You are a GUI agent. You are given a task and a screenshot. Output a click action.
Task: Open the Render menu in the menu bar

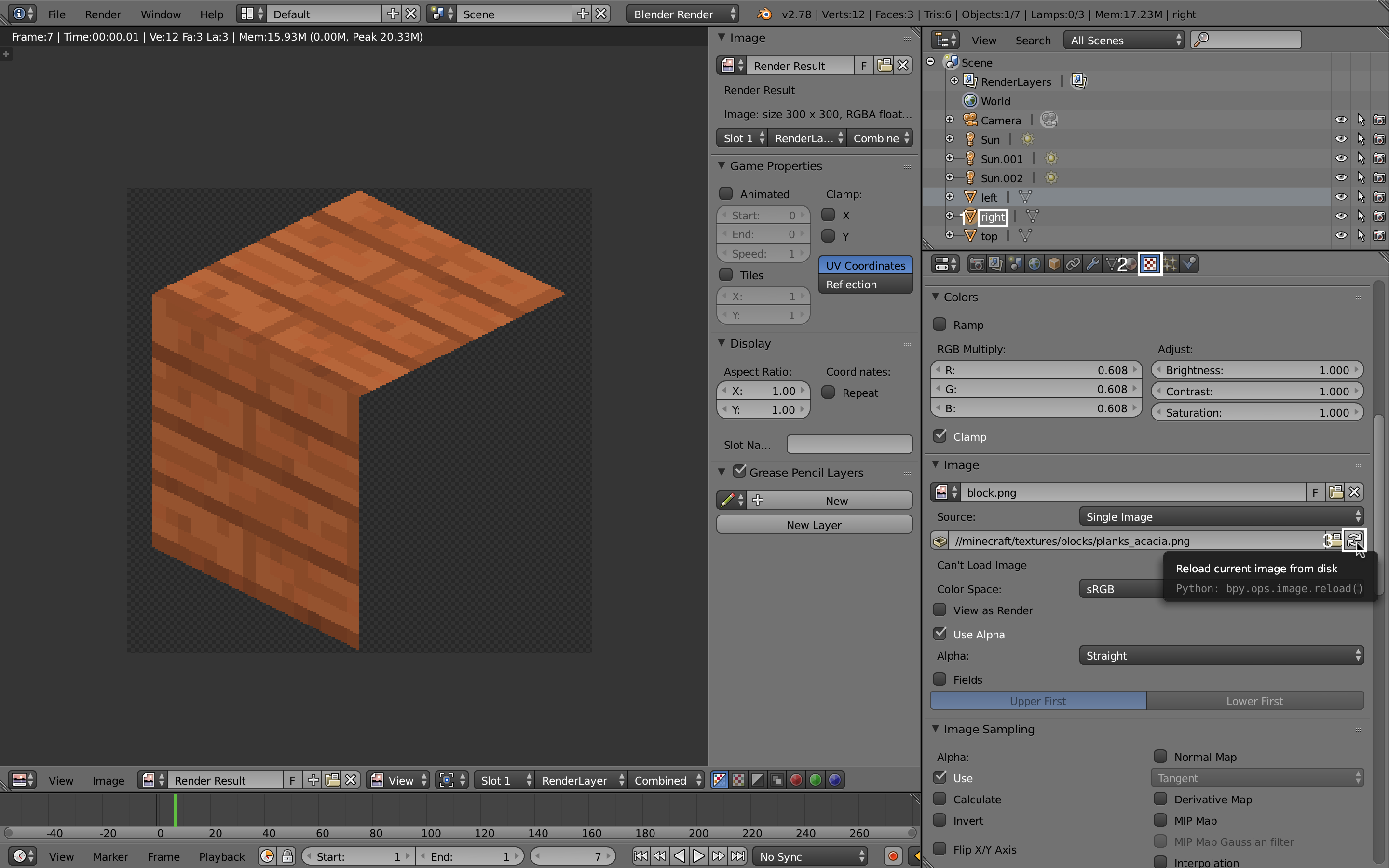point(102,13)
